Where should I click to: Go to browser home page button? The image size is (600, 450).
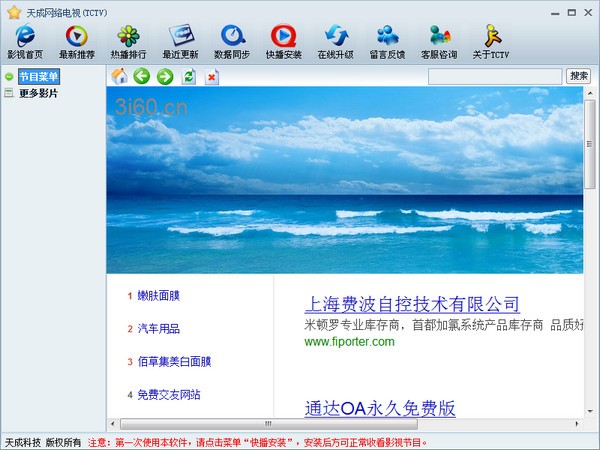click(119, 77)
